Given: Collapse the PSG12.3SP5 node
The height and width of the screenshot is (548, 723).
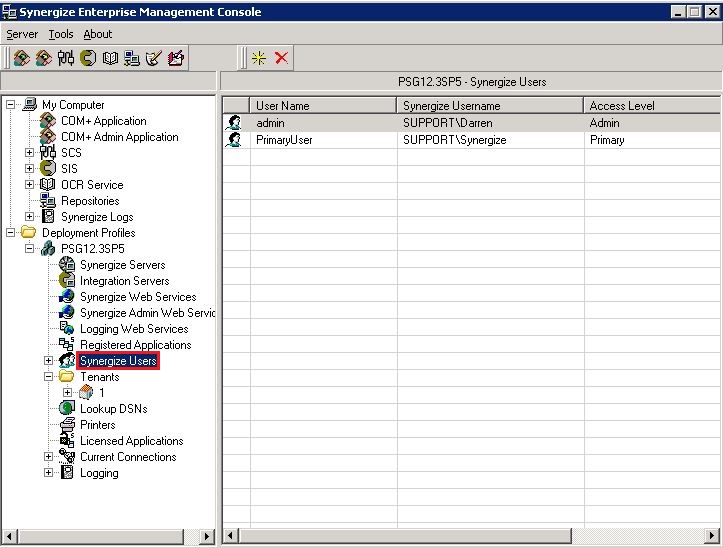Looking at the screenshot, I should (30, 249).
